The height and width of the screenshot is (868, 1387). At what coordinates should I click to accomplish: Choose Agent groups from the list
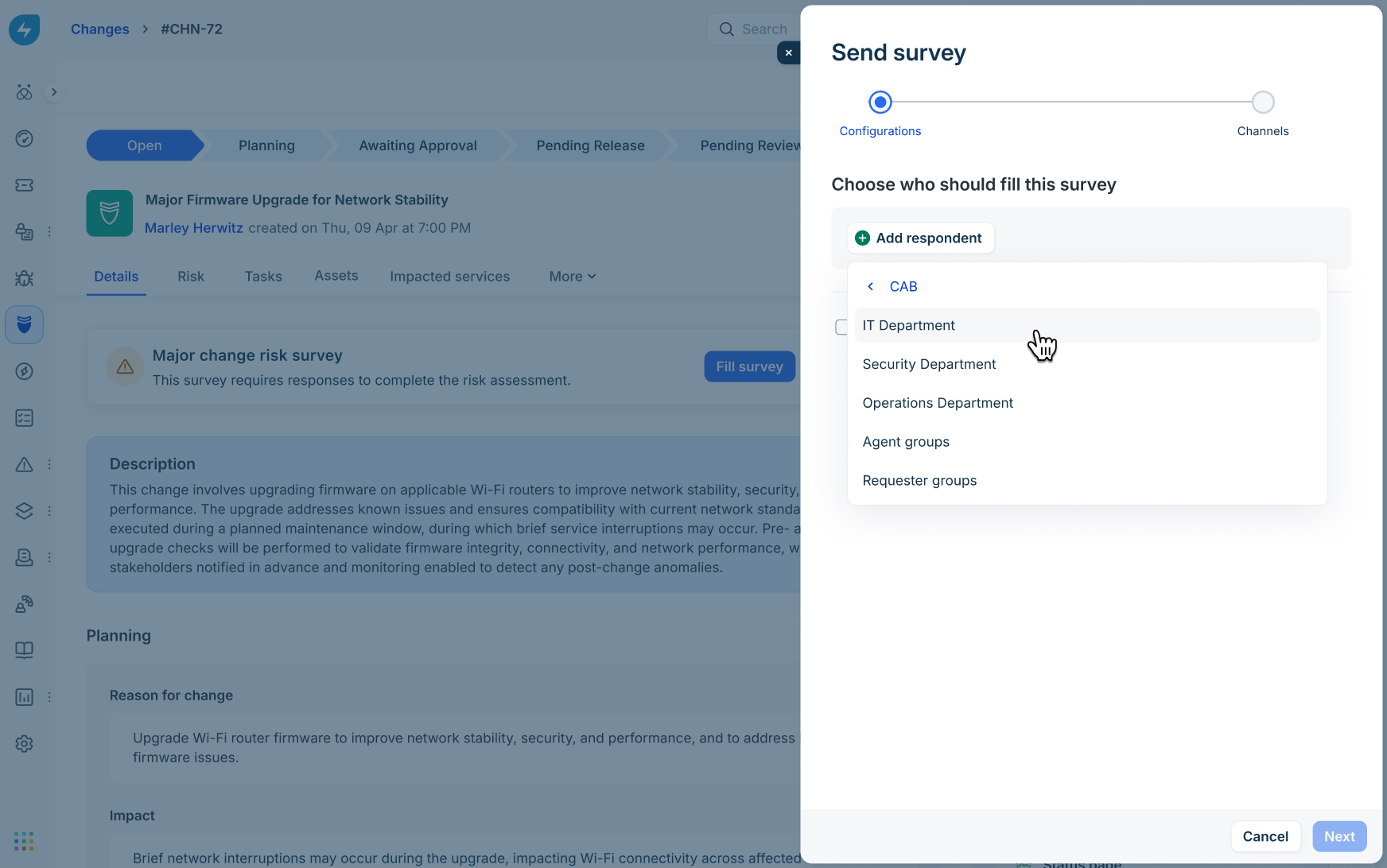(1087, 442)
